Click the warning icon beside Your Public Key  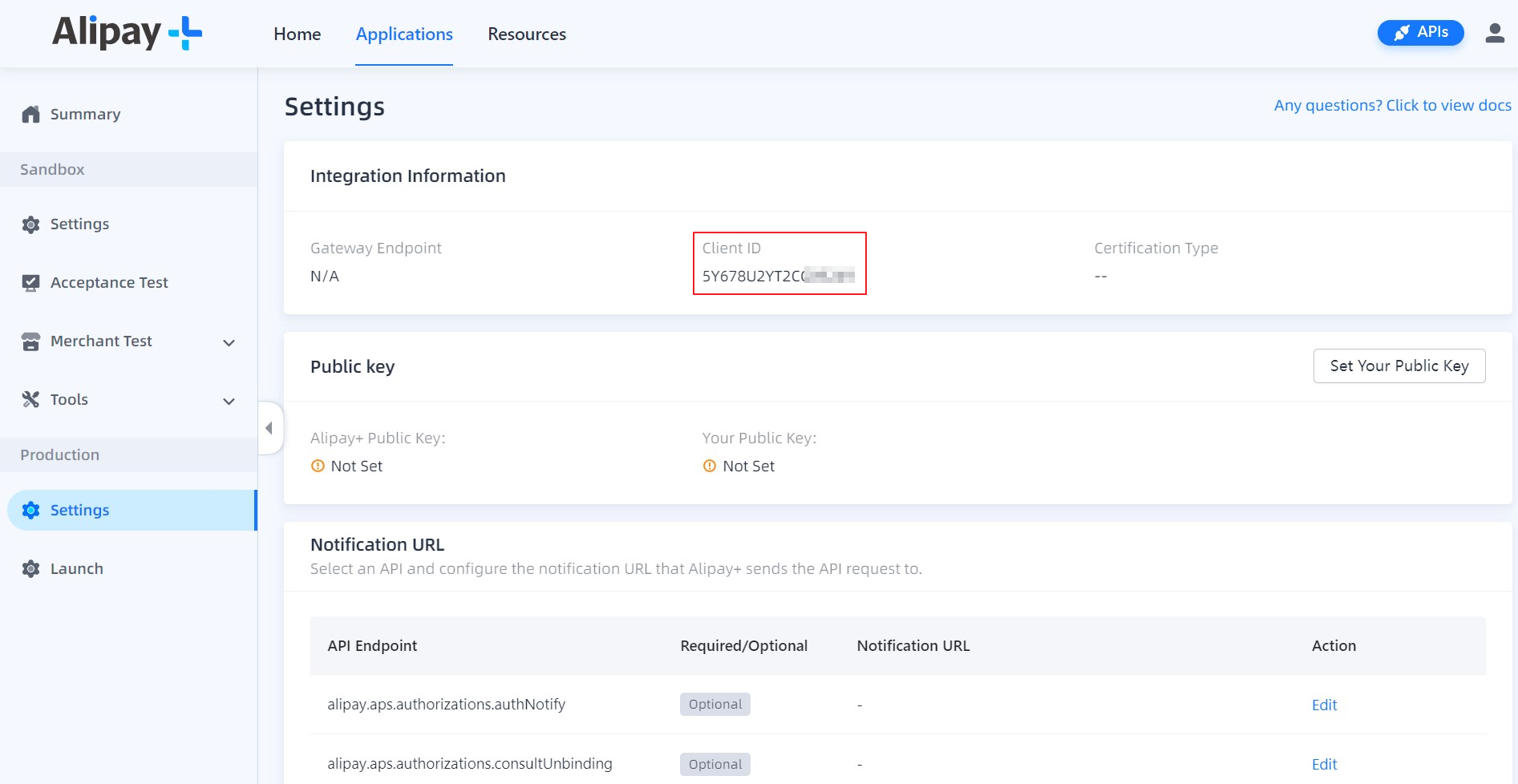click(x=709, y=466)
